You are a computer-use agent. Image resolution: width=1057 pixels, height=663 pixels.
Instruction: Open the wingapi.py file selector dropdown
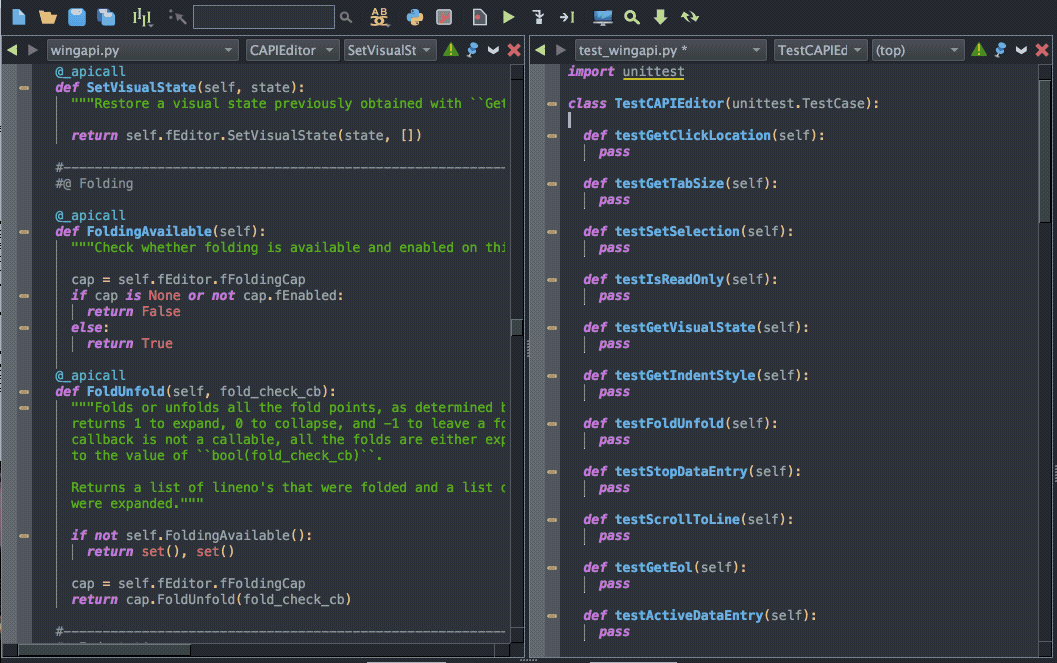[x=142, y=50]
